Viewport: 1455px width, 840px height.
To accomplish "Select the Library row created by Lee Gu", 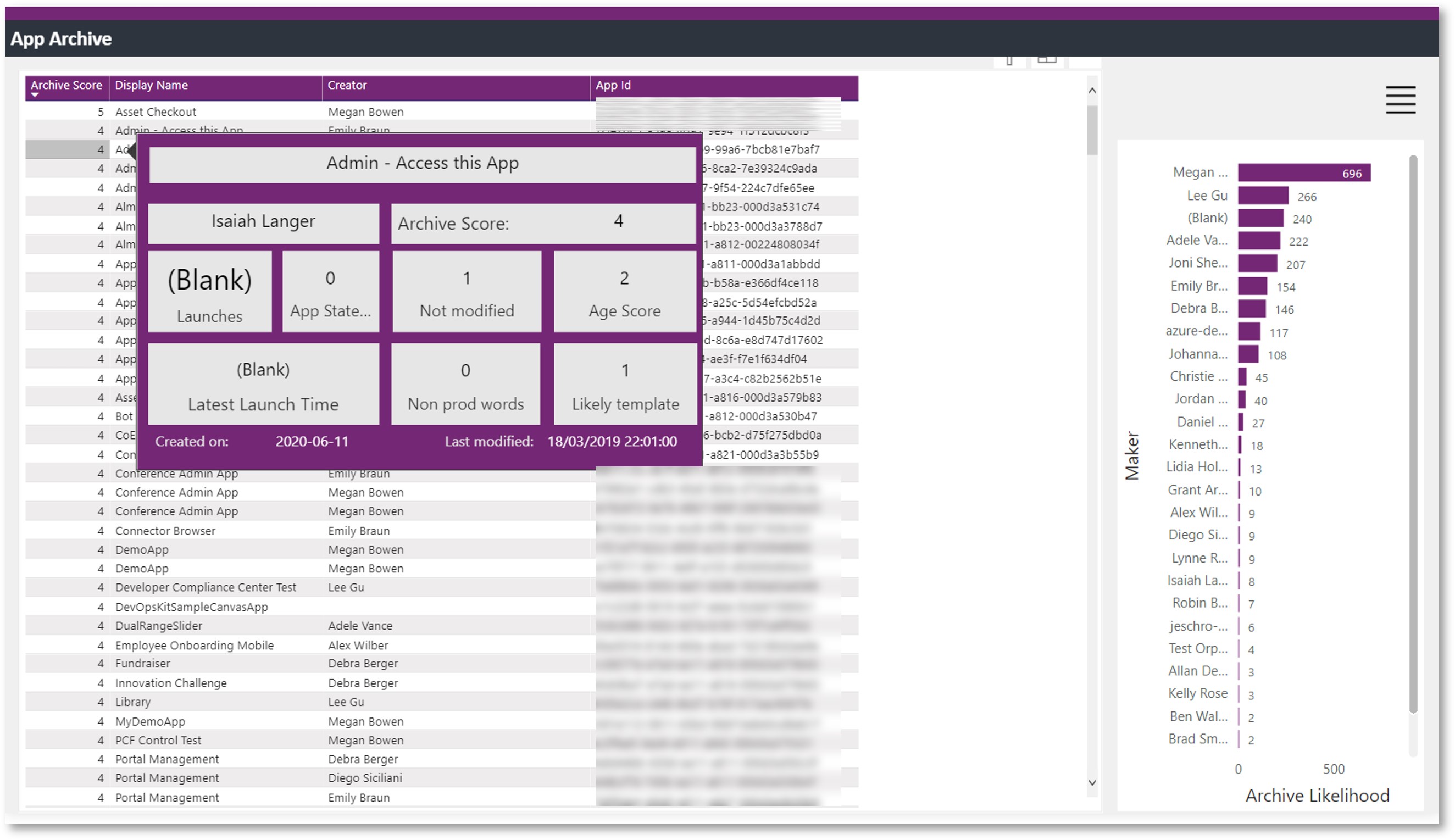I will (134, 702).
